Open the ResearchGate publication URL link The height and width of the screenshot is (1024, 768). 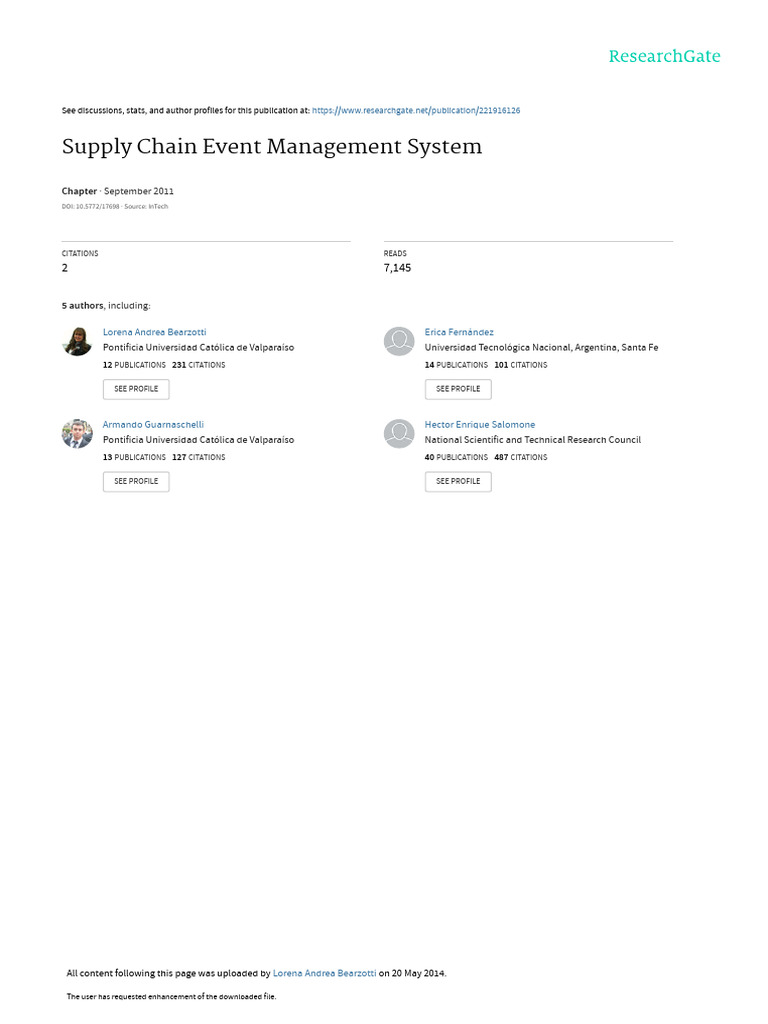pos(416,110)
